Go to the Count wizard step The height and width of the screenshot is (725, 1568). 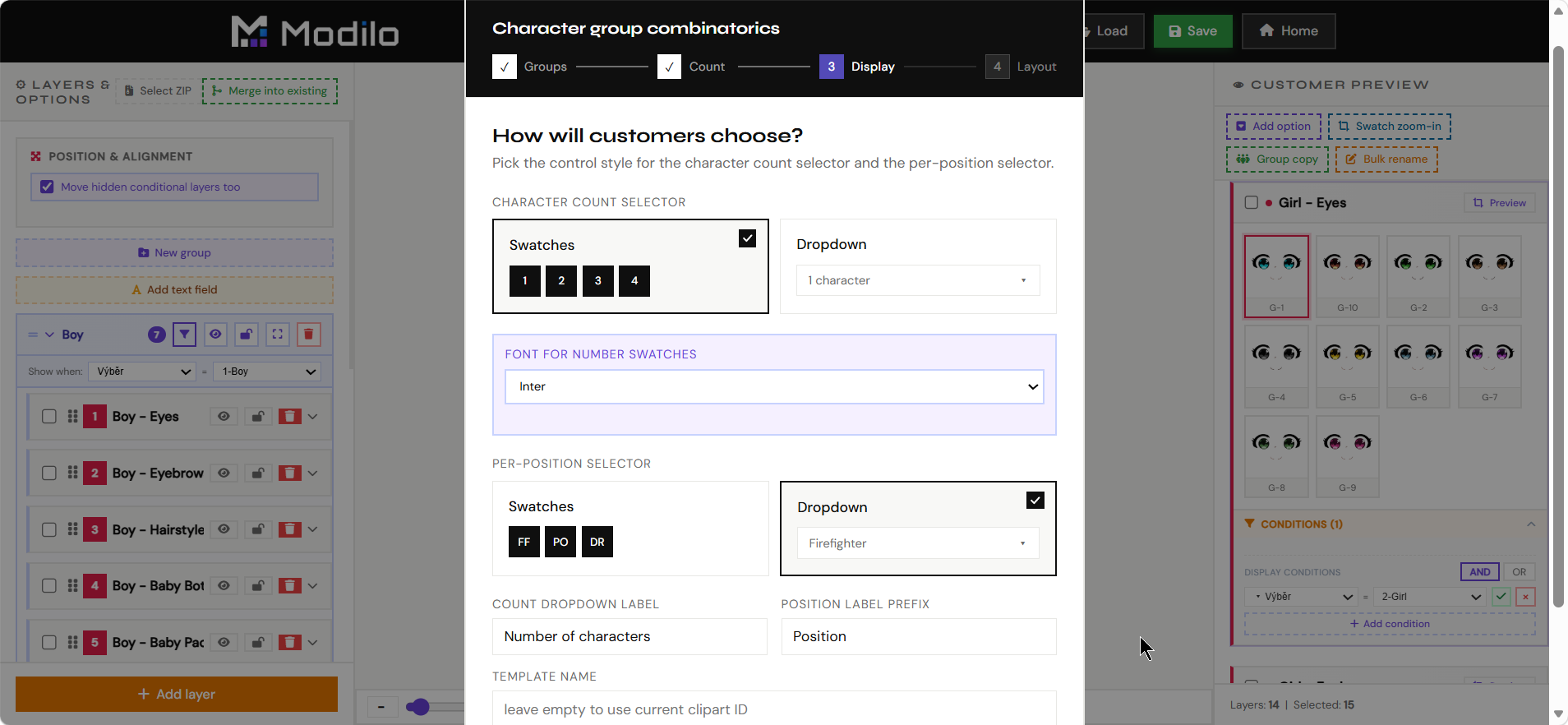691,67
